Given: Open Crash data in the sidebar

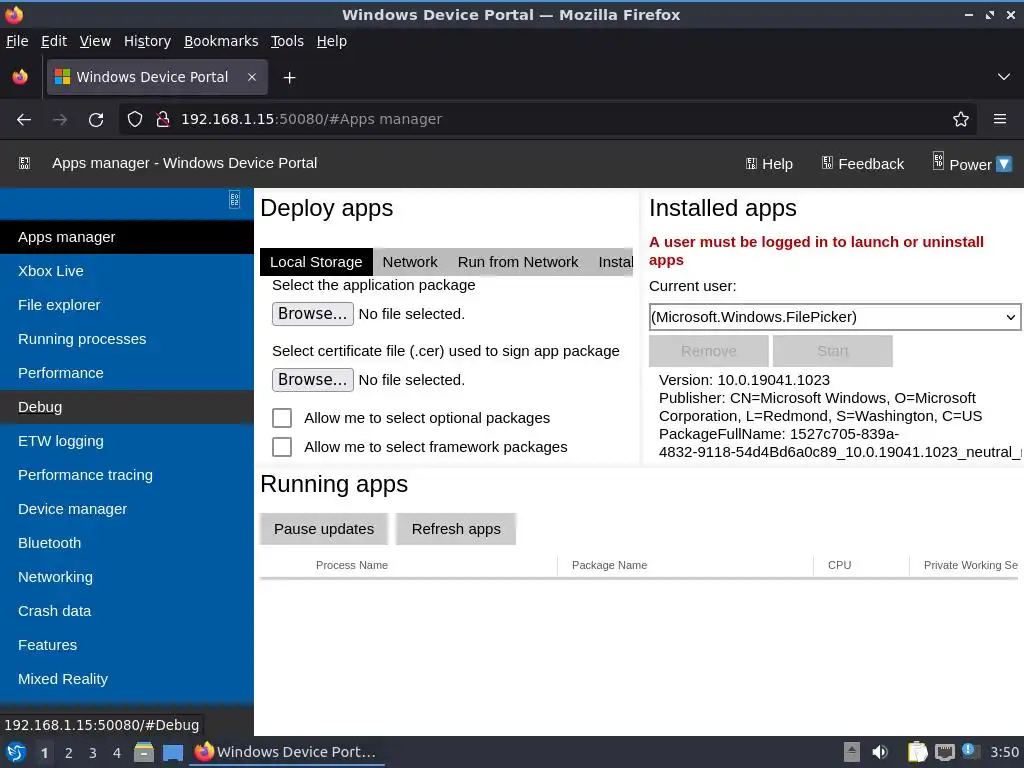Looking at the screenshot, I should coord(127,611).
